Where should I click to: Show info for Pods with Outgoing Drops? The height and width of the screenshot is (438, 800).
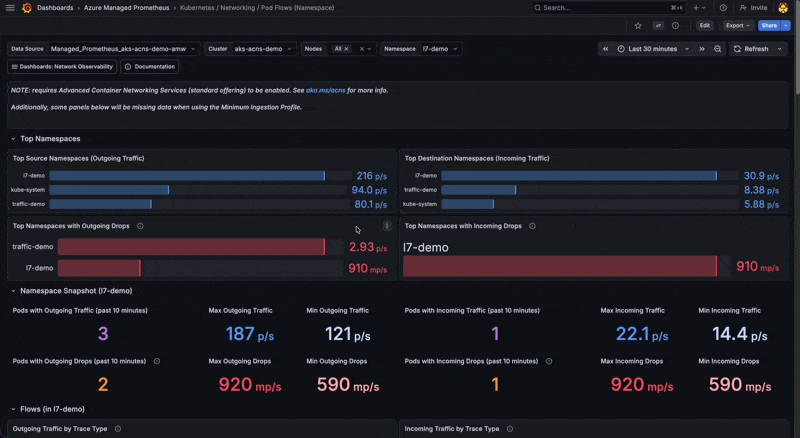click(x=157, y=361)
